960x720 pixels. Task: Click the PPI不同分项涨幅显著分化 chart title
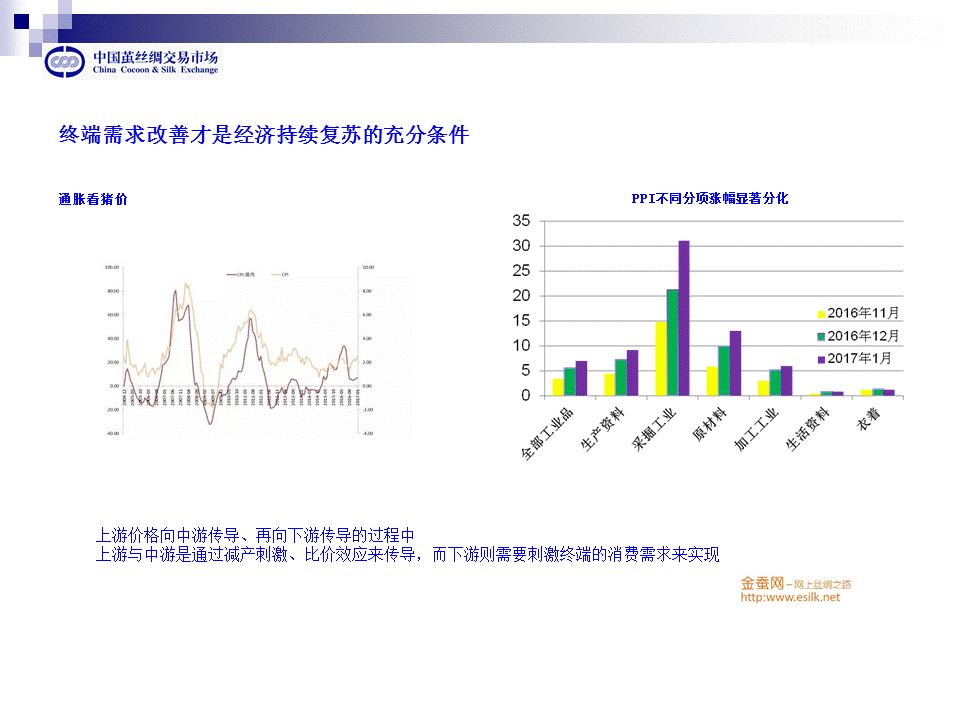[x=709, y=198]
